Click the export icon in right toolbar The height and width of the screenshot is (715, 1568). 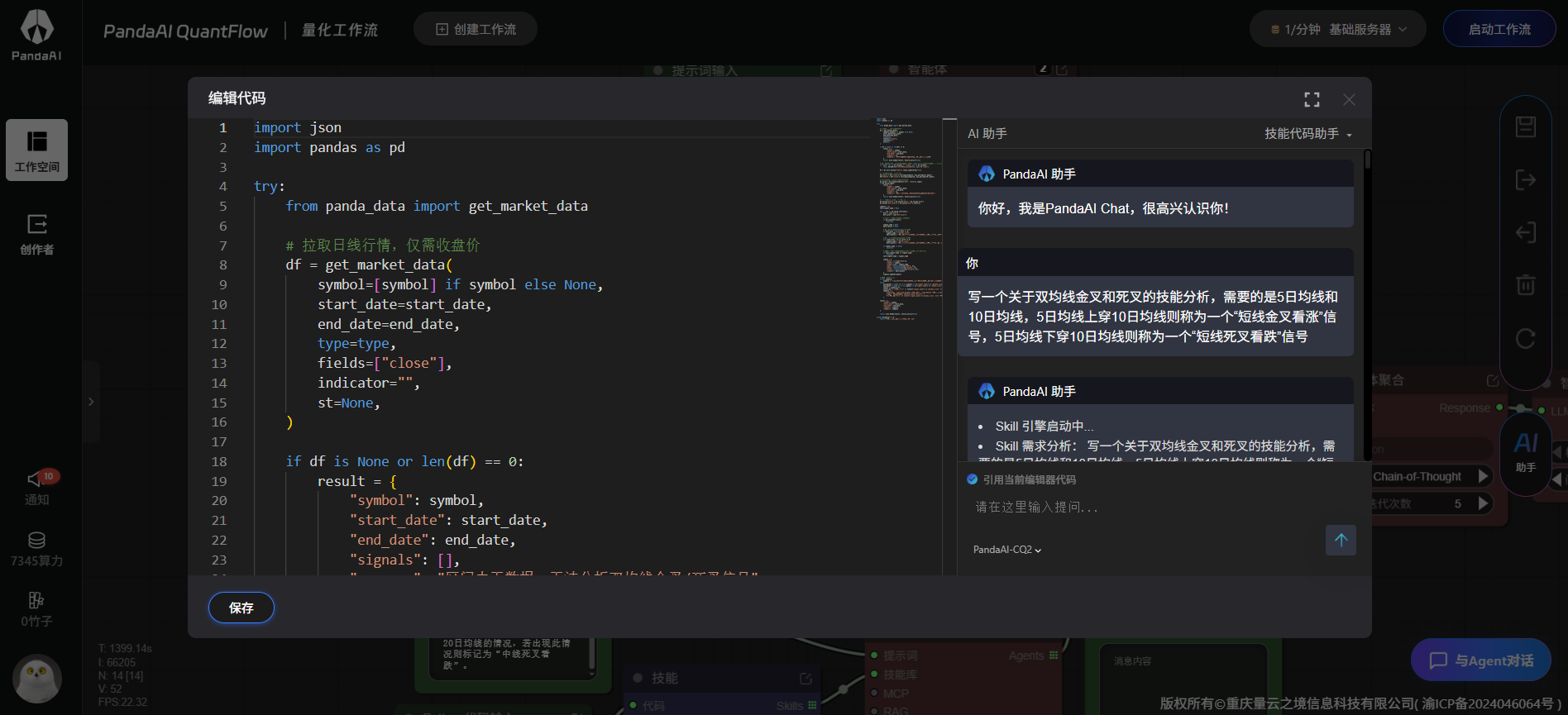(1526, 179)
